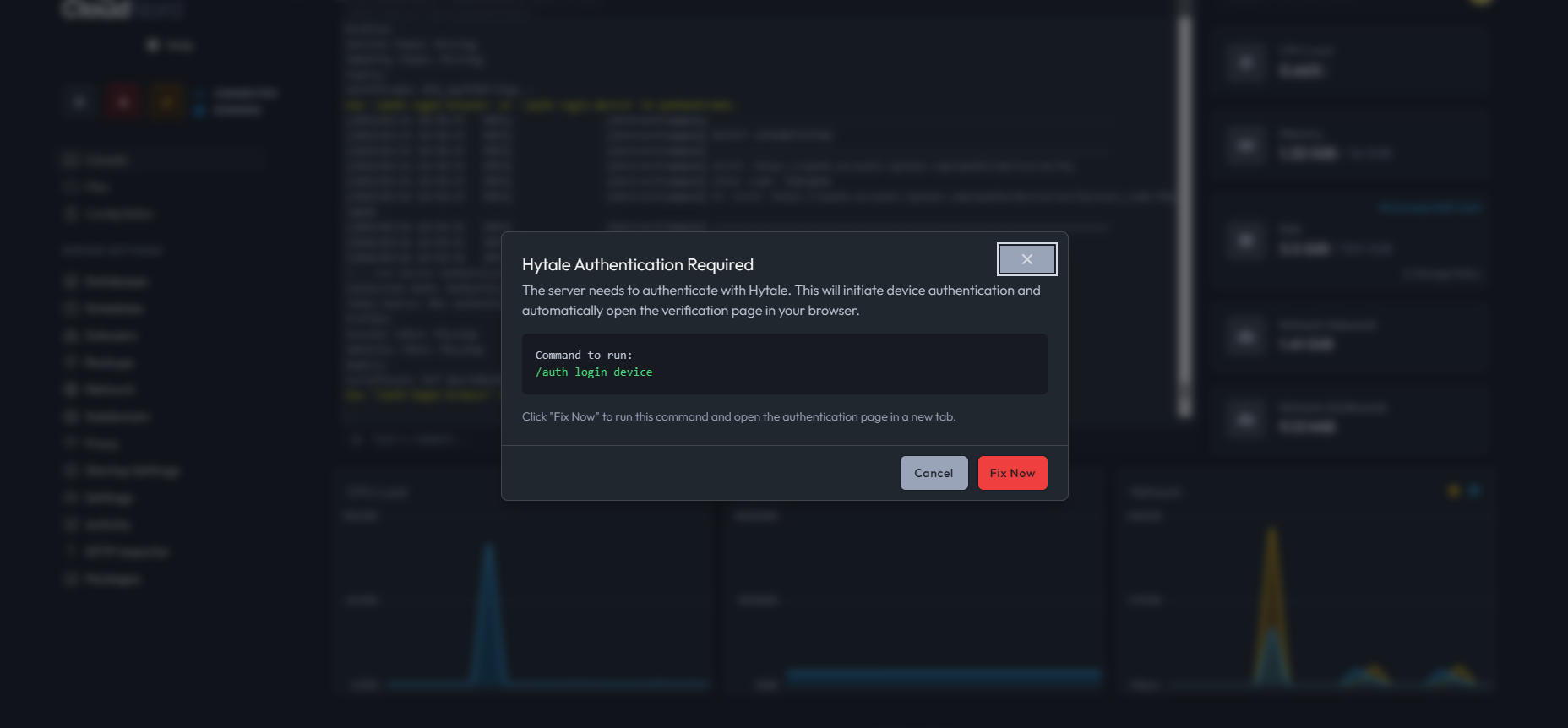Click the console vertical scrollbar

click(x=1184, y=211)
